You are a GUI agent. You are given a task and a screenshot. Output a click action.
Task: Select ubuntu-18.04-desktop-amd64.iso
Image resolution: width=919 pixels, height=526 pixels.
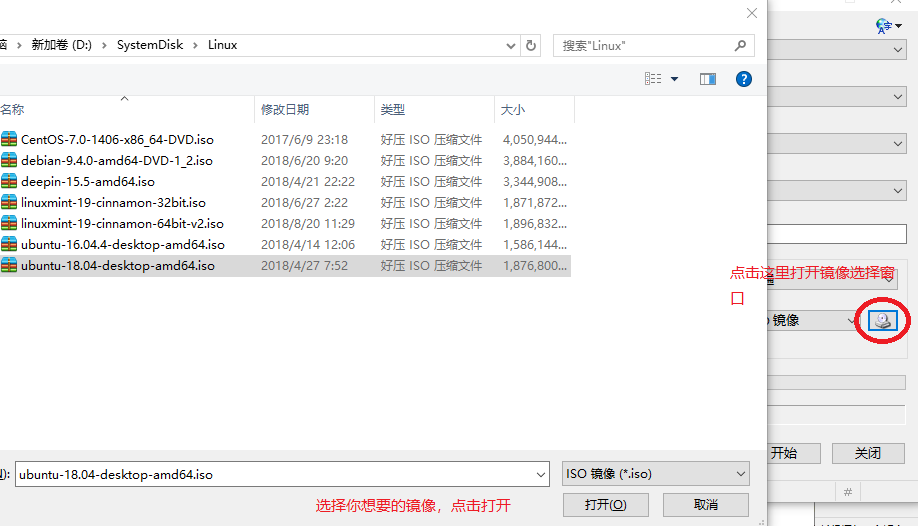[x=118, y=266]
